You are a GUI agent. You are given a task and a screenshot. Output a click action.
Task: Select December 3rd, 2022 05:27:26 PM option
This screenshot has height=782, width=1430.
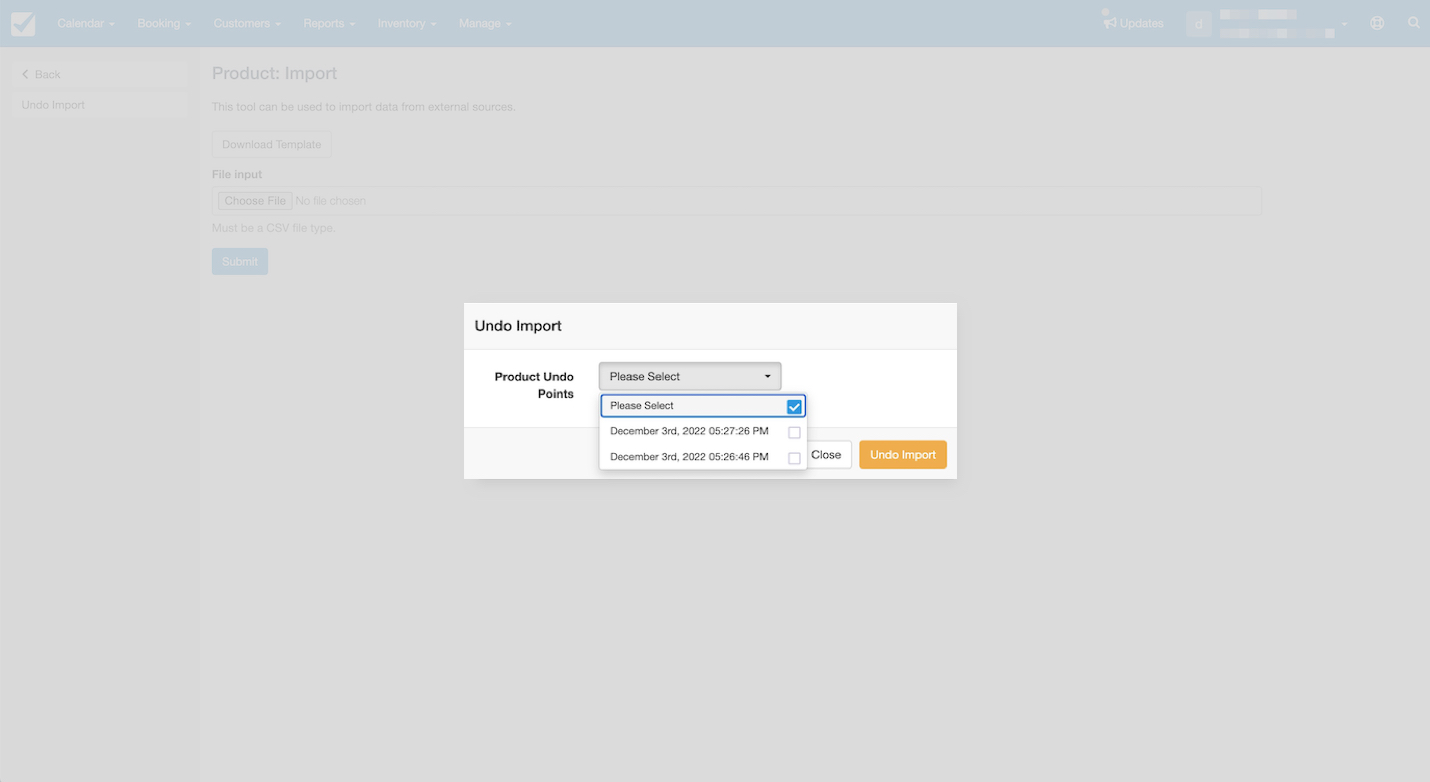click(x=703, y=431)
